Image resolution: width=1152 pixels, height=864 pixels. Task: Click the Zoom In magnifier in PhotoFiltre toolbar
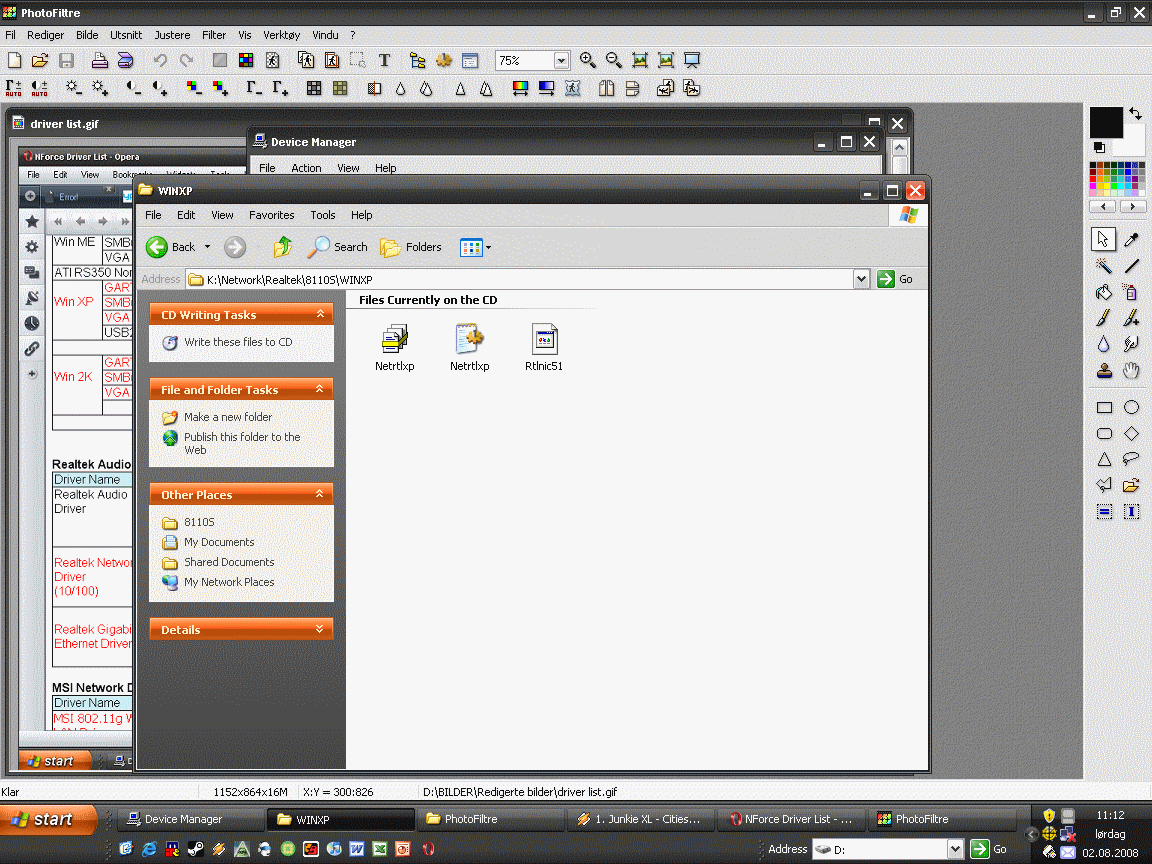pos(588,60)
